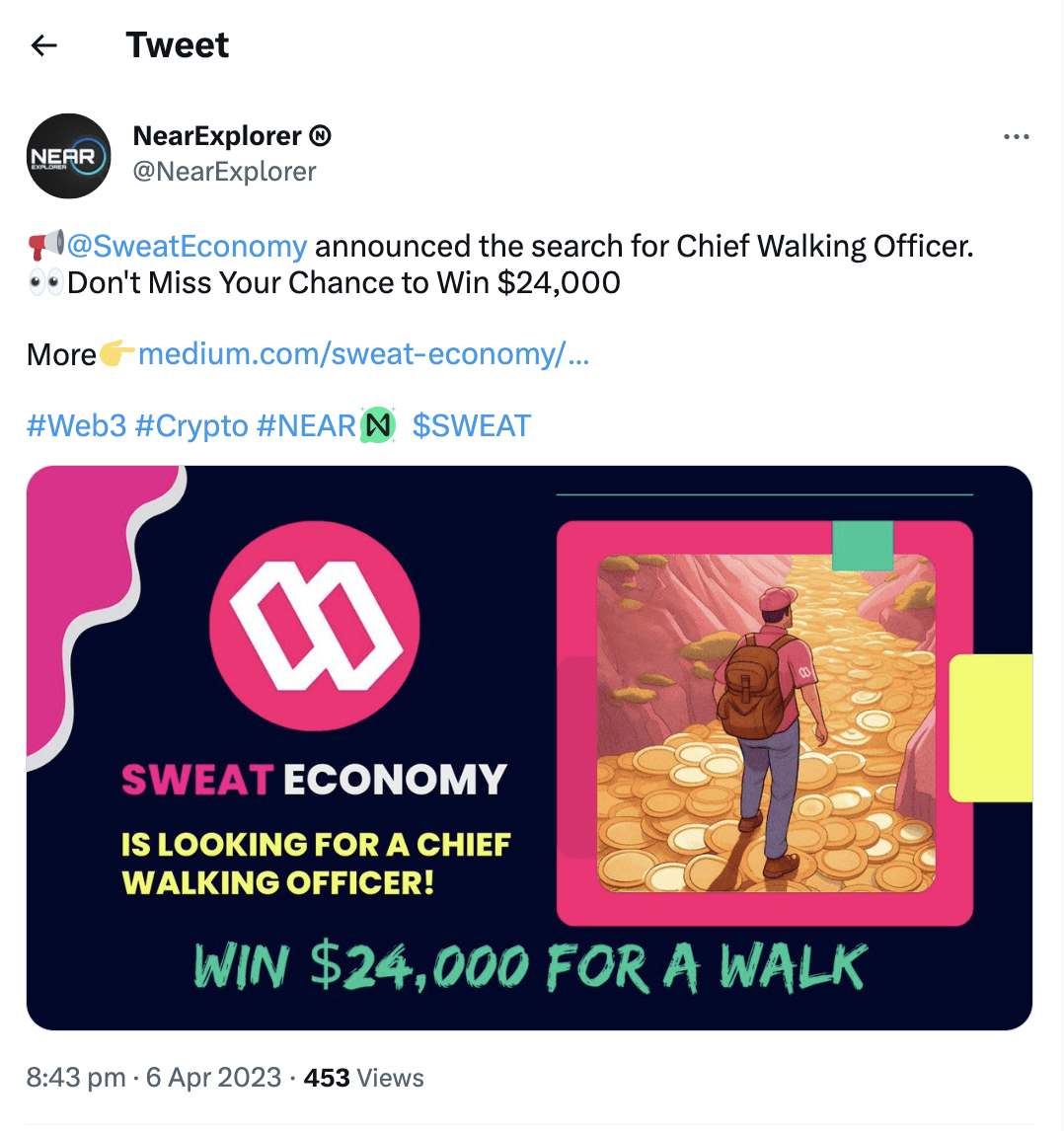Select the Tweet header title
Viewport: 1064px width, 1131px height.
[178, 45]
